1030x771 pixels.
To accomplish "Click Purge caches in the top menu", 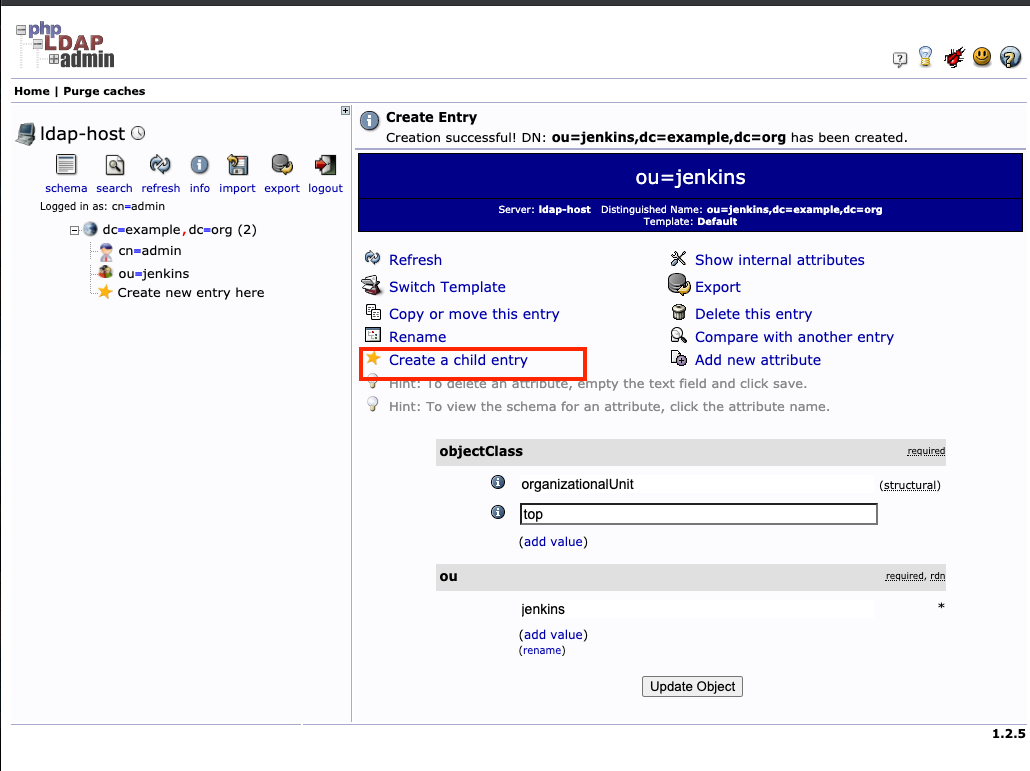I will click(104, 91).
